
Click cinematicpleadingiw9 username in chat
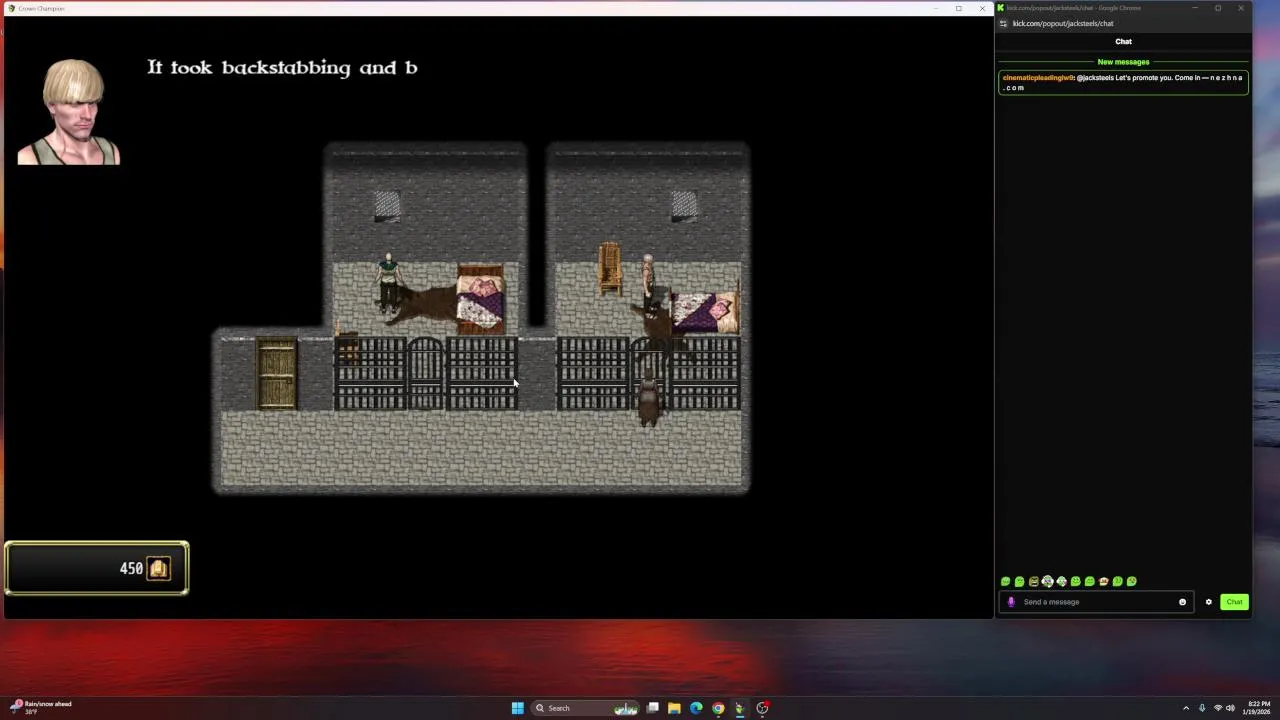1038,78
